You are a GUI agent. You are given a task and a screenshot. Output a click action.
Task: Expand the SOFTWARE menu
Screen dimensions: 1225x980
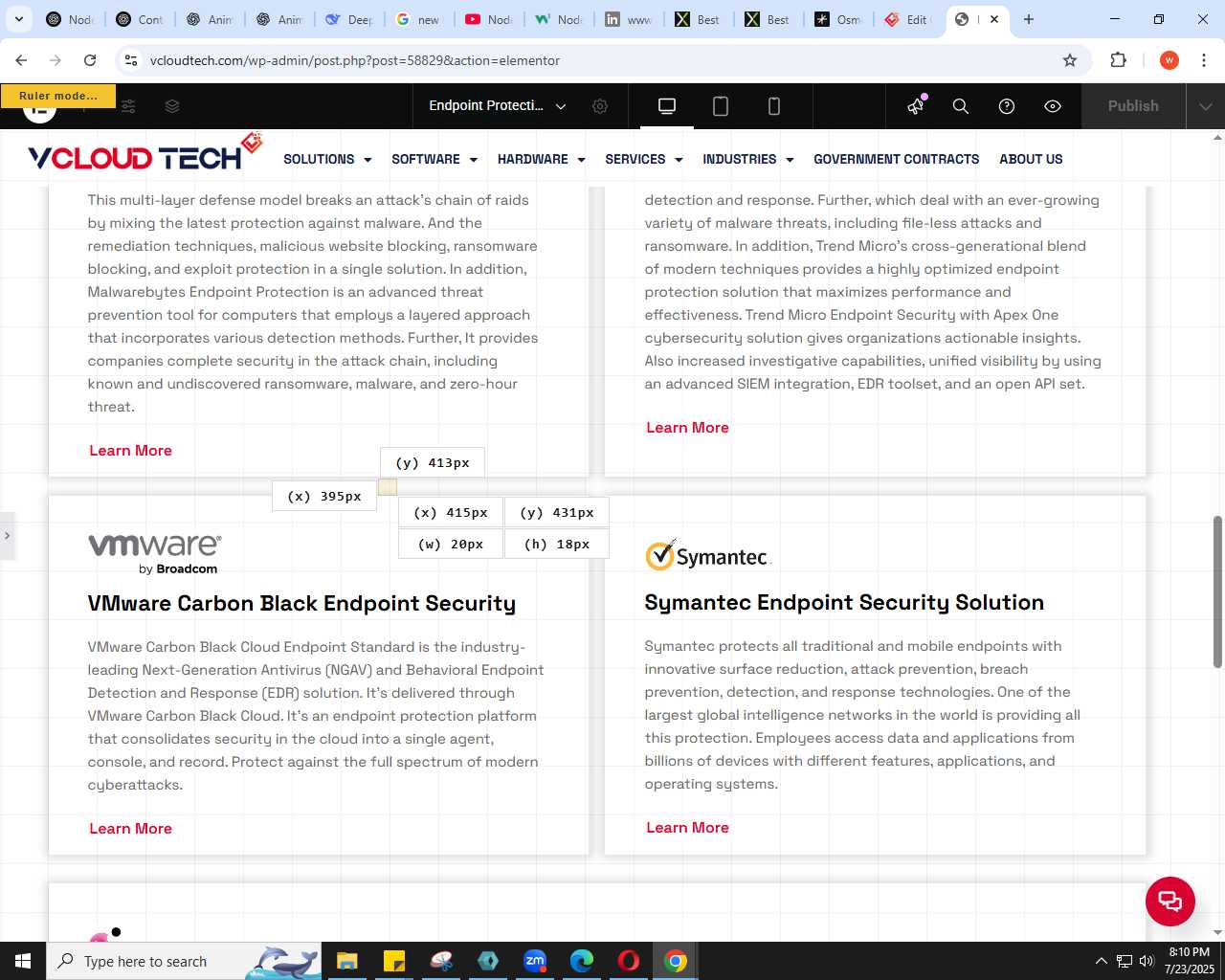[434, 160]
